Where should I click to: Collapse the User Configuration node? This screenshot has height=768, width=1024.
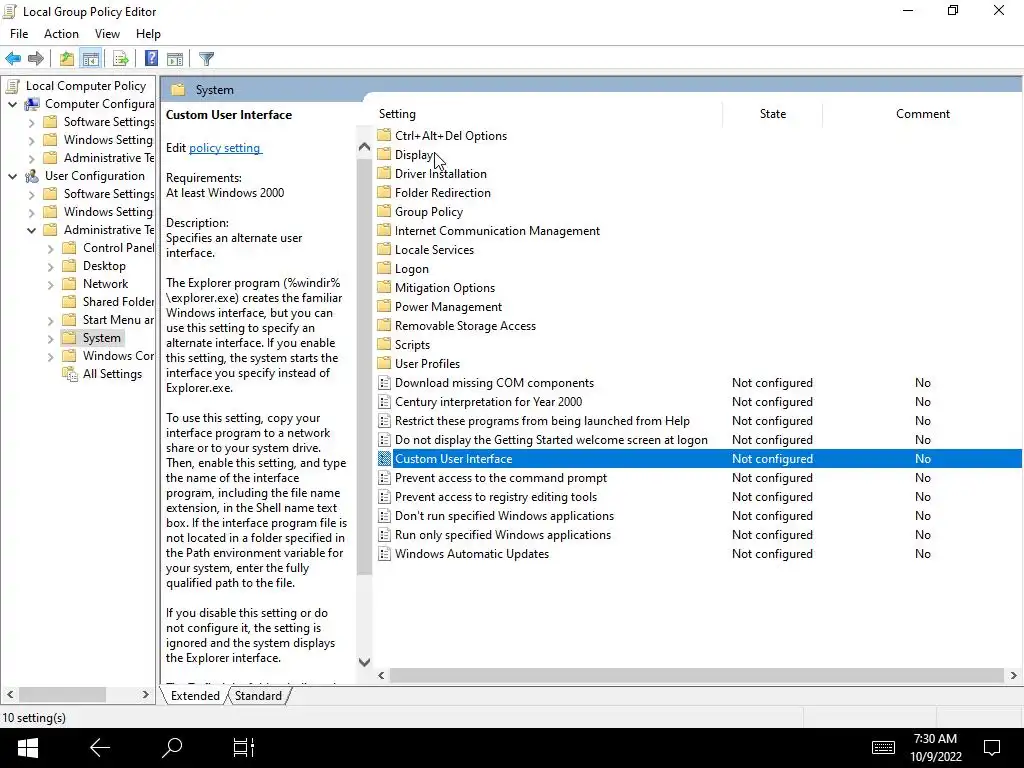[x=12, y=176]
